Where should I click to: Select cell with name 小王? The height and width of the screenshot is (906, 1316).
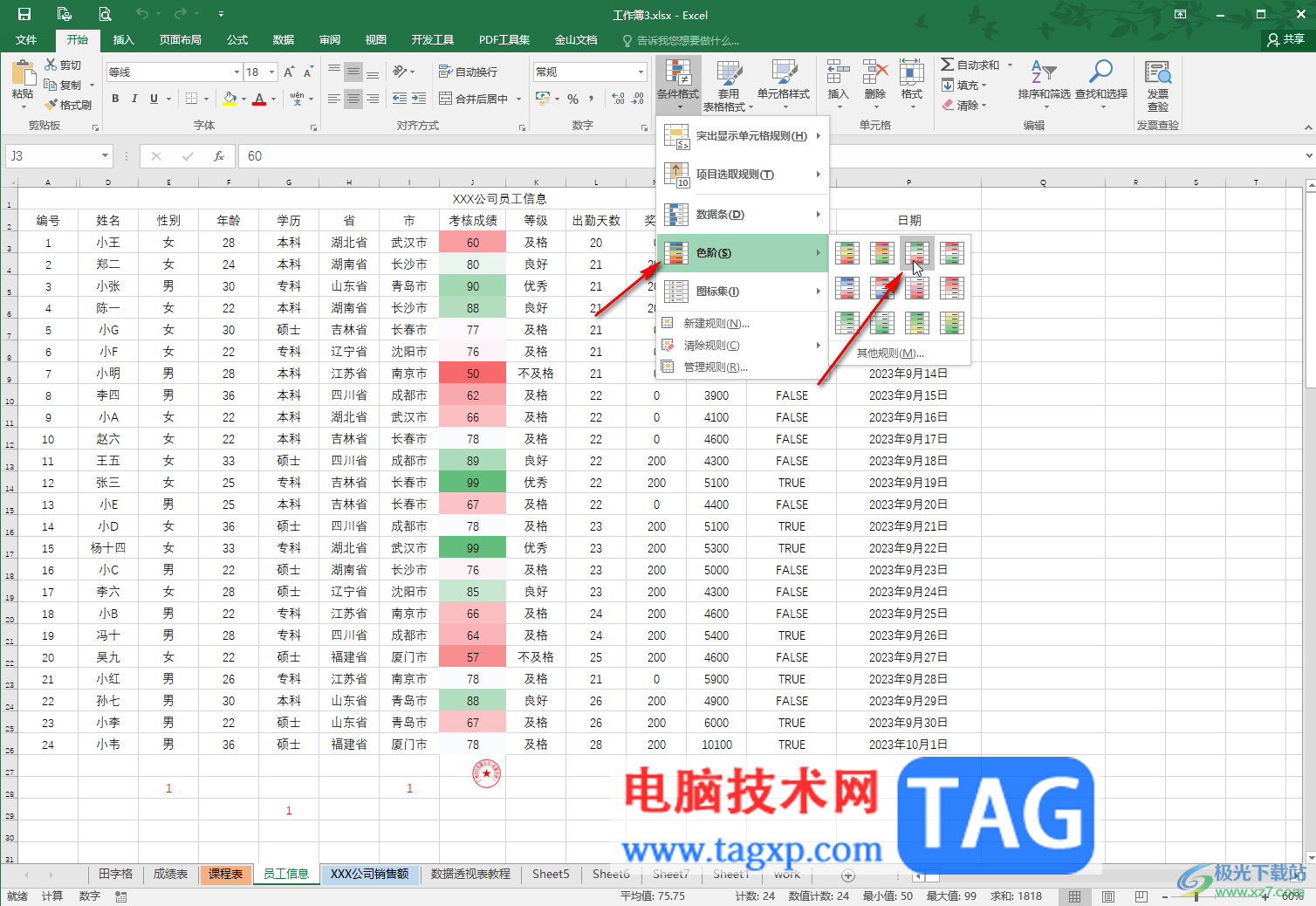click(x=108, y=243)
